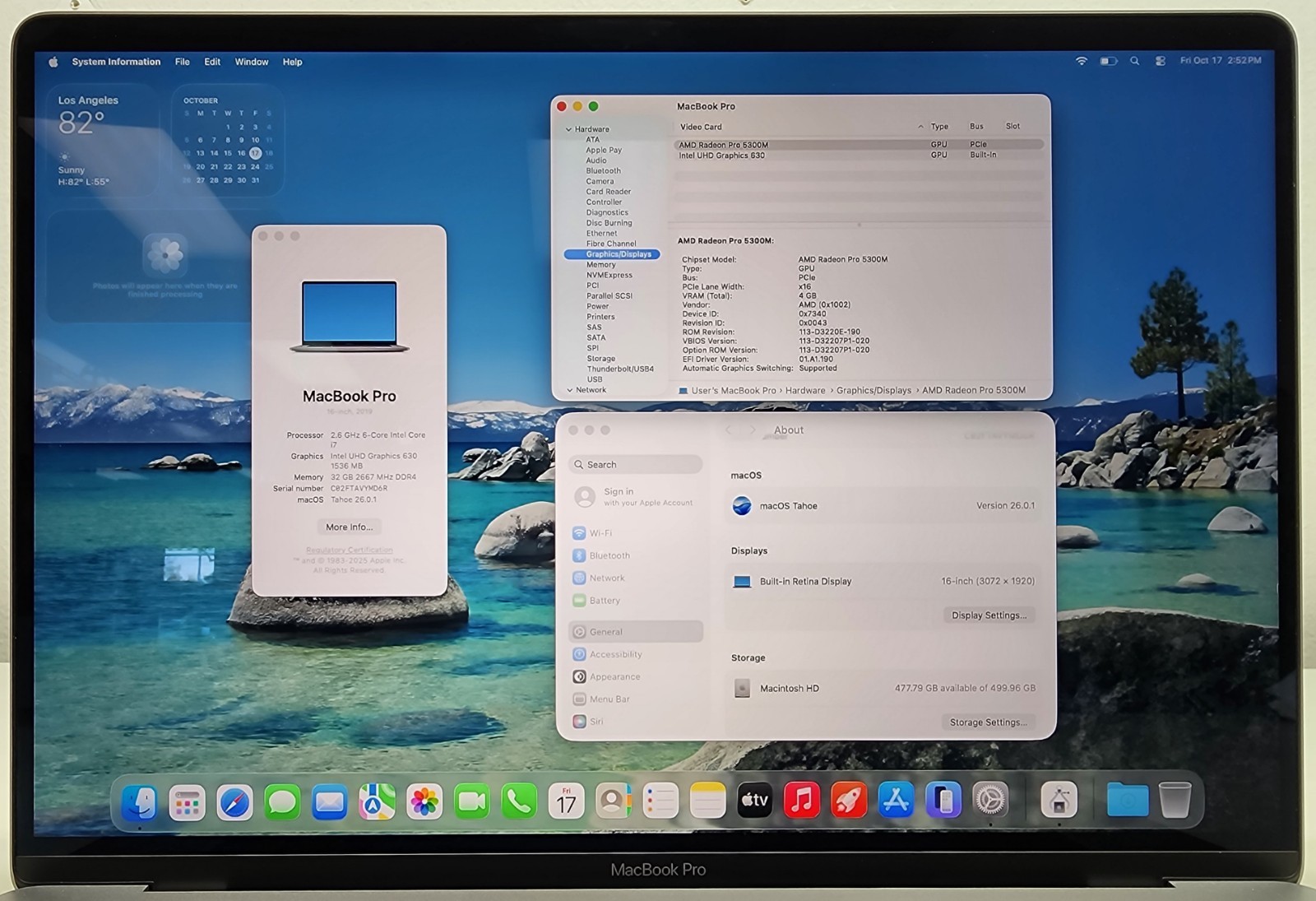Open iPhone Mirroring in the Dock
The image size is (1316, 901).
tap(943, 801)
